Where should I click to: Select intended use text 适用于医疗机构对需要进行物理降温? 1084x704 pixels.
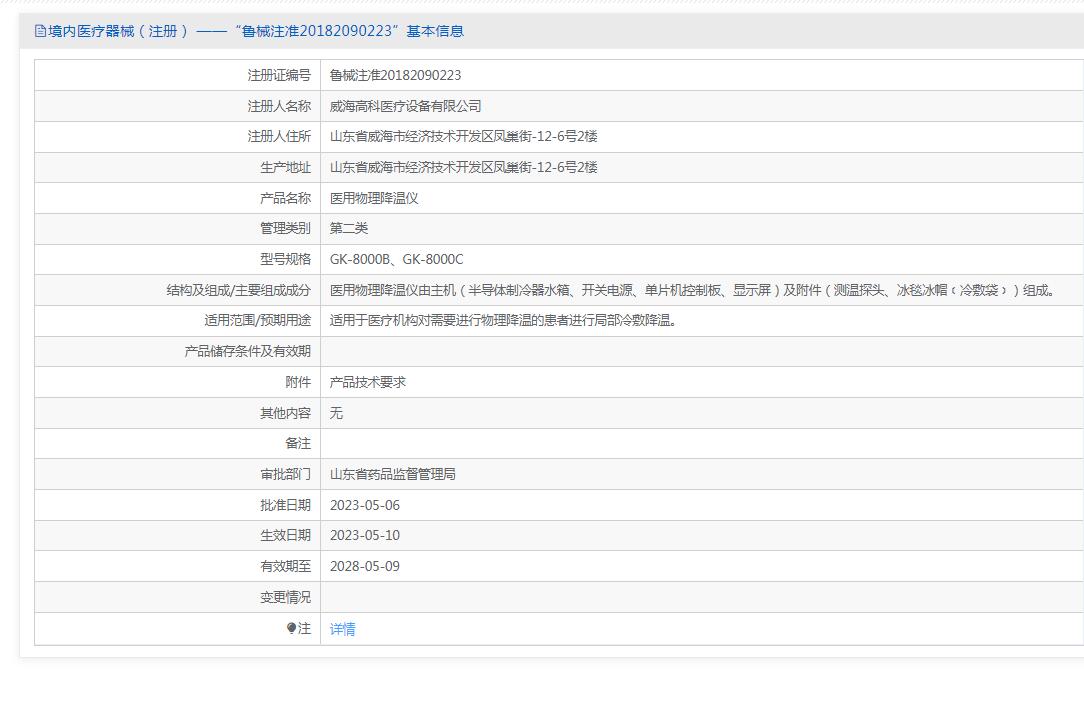[503, 320]
